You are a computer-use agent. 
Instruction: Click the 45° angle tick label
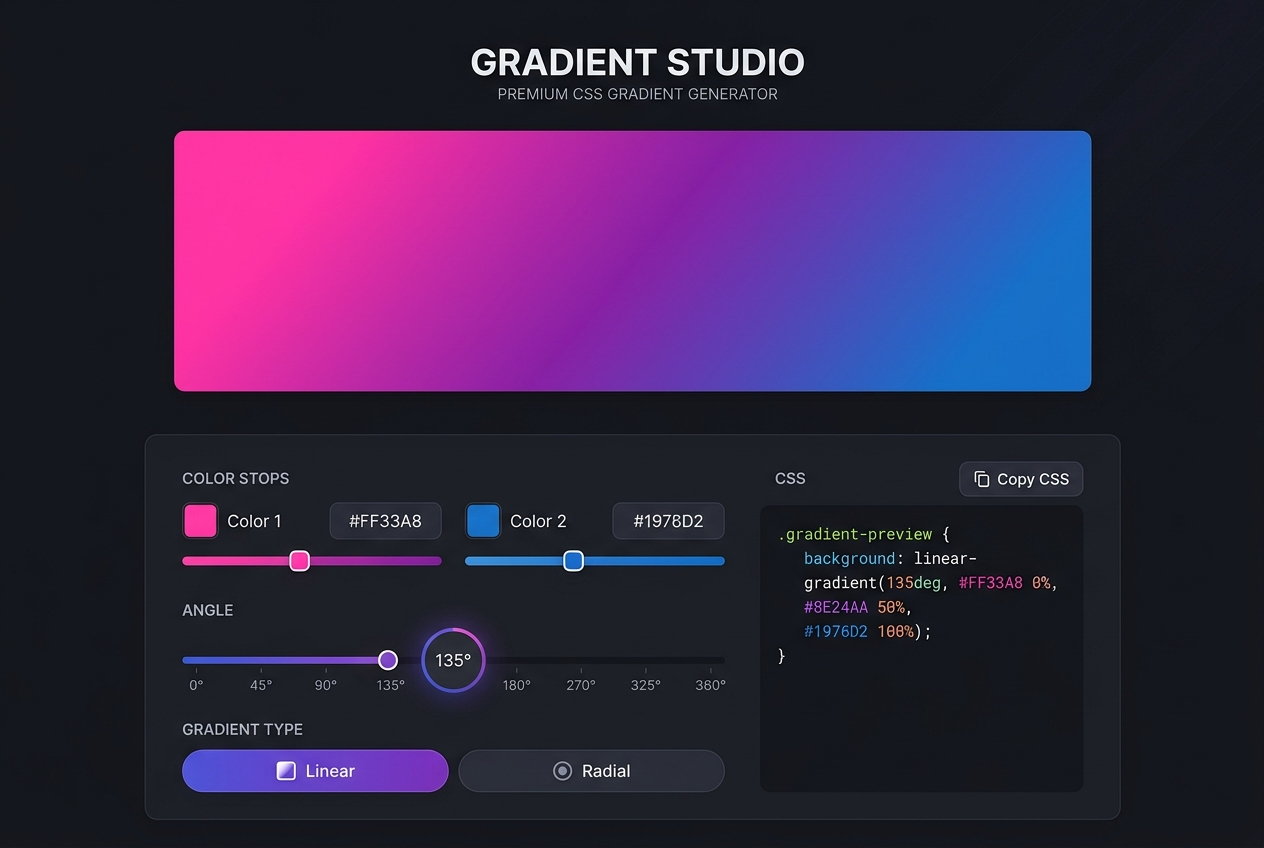(261, 685)
